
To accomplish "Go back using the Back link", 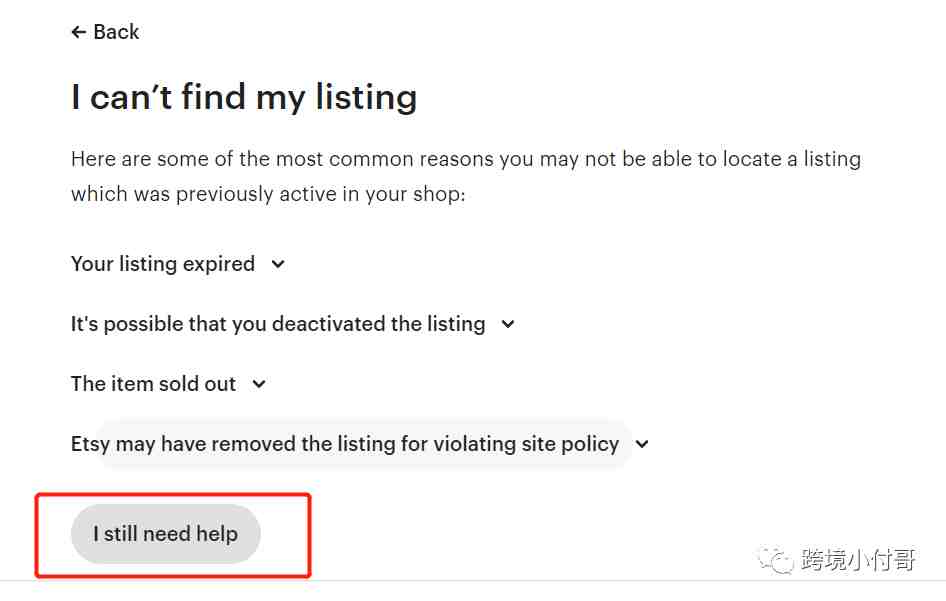I will (x=105, y=32).
